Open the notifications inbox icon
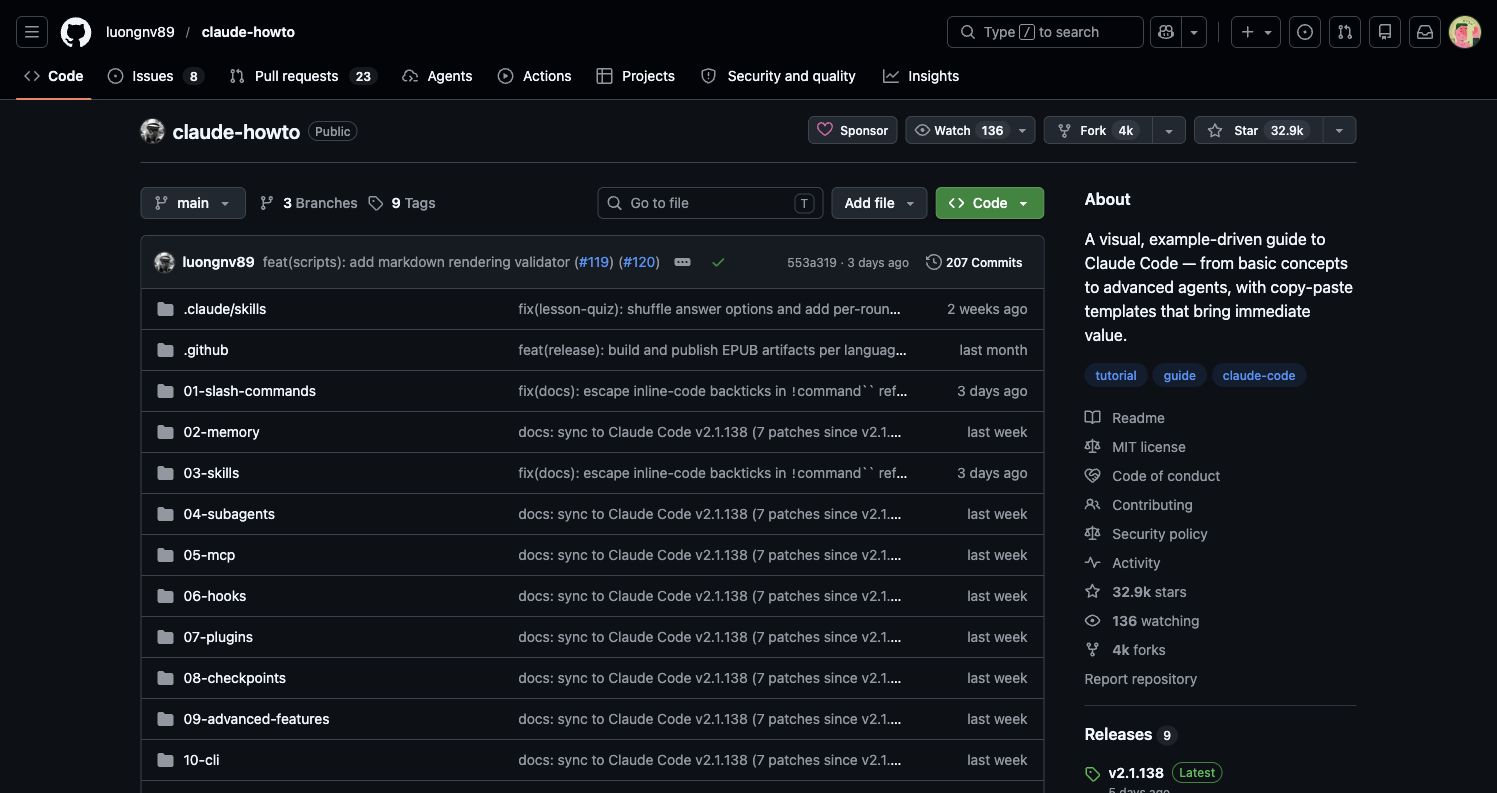The width and height of the screenshot is (1497, 793). pyautogui.click(x=1425, y=32)
